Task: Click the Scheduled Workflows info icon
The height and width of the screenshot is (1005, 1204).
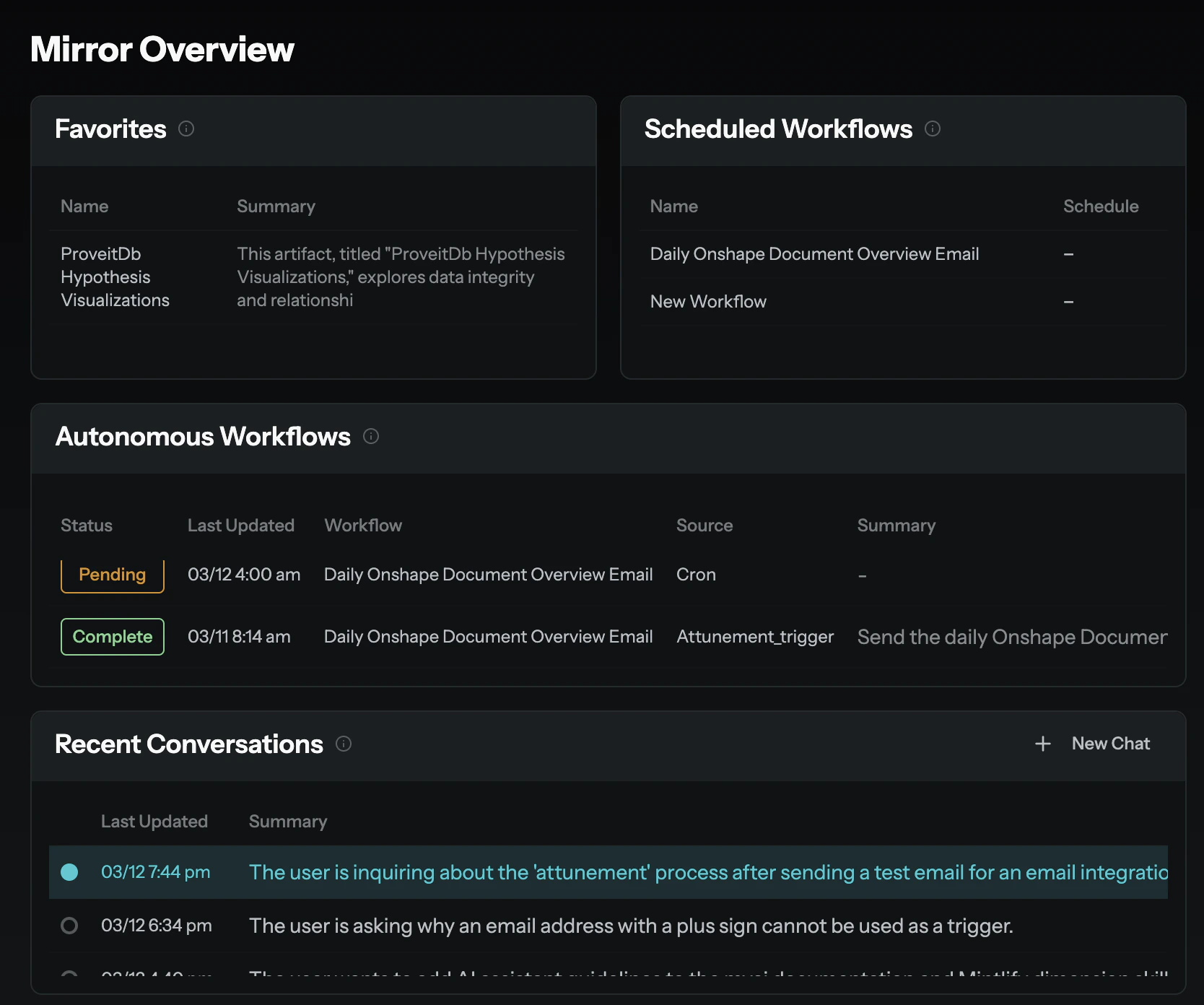Action: pos(933,129)
